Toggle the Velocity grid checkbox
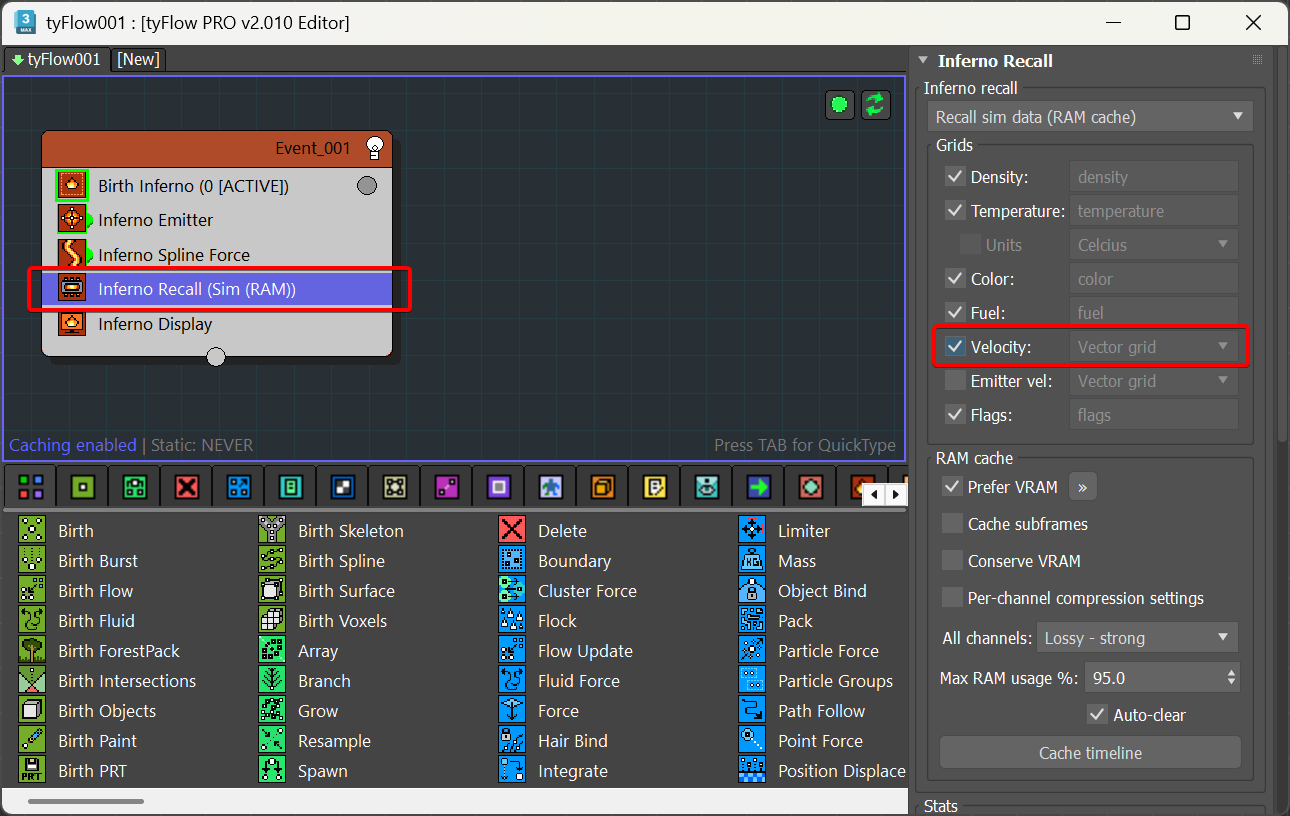Image resolution: width=1290 pixels, height=816 pixels. pyautogui.click(x=955, y=347)
